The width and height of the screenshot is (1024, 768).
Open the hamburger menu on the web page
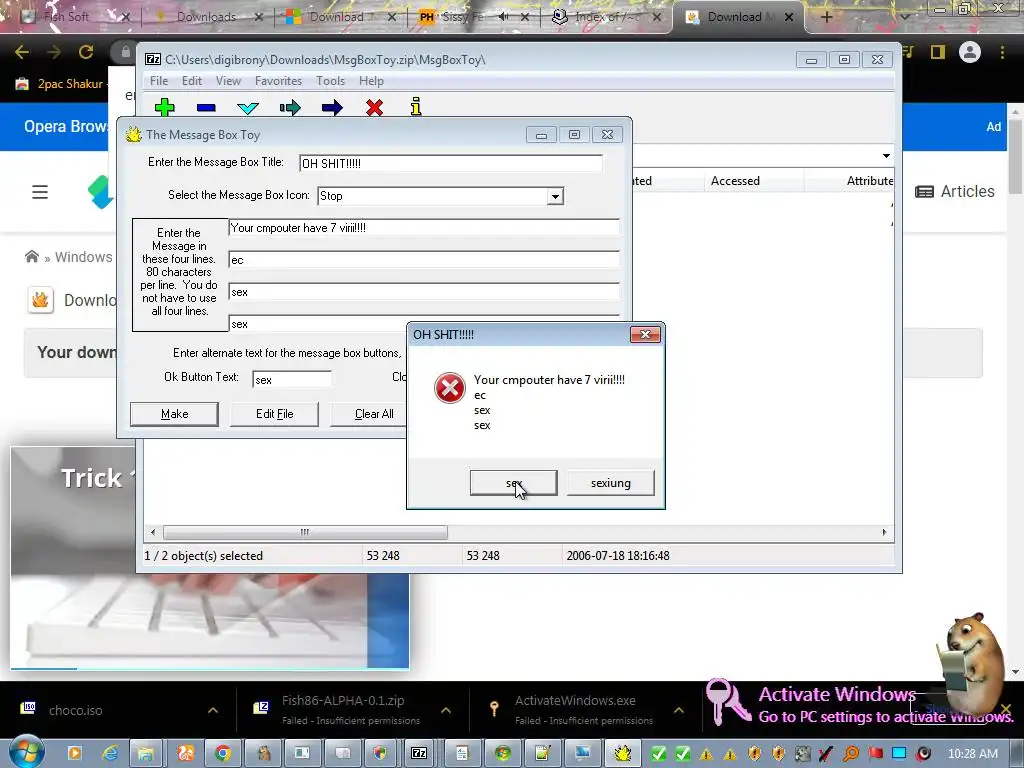(40, 192)
